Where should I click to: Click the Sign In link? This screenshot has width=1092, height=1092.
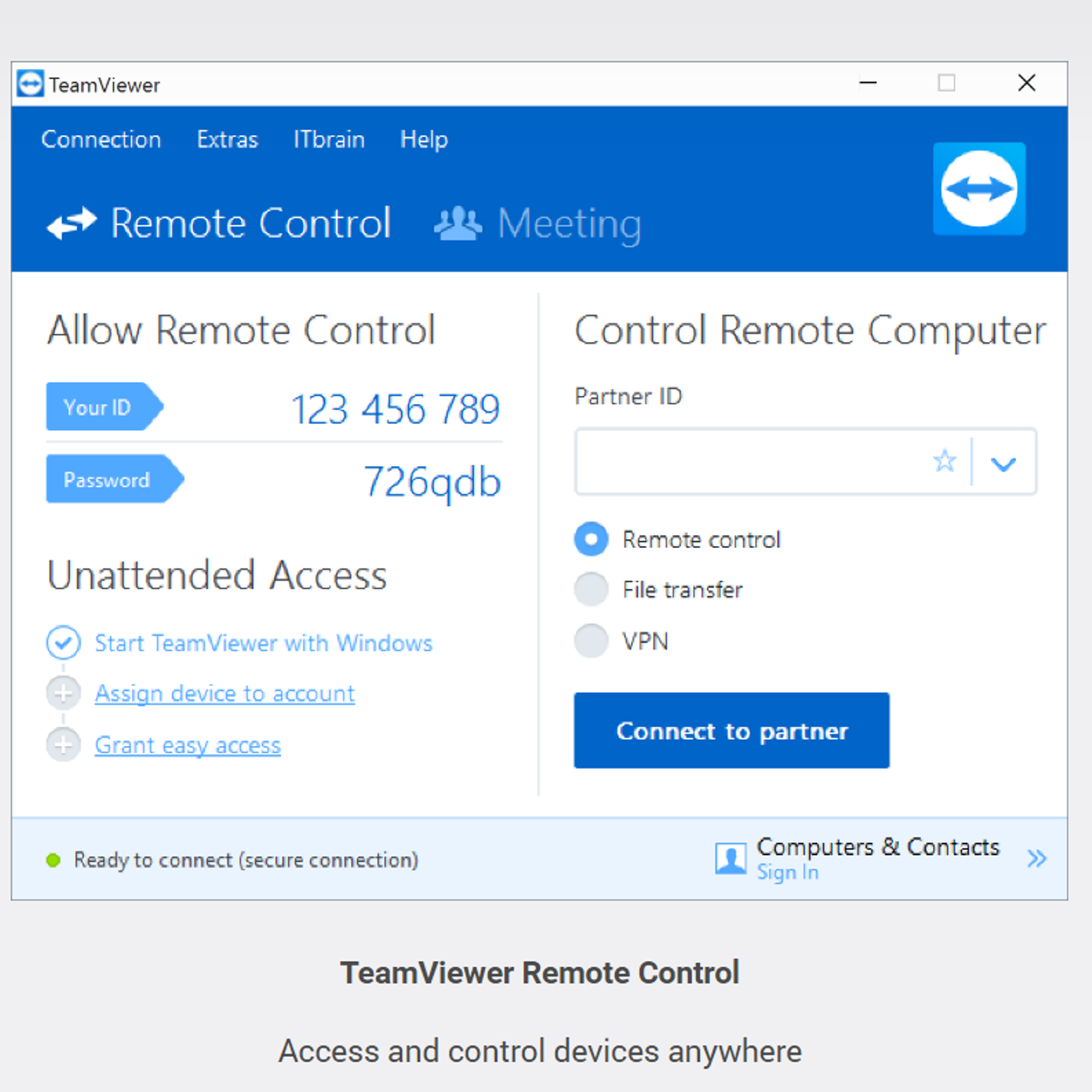click(x=788, y=872)
